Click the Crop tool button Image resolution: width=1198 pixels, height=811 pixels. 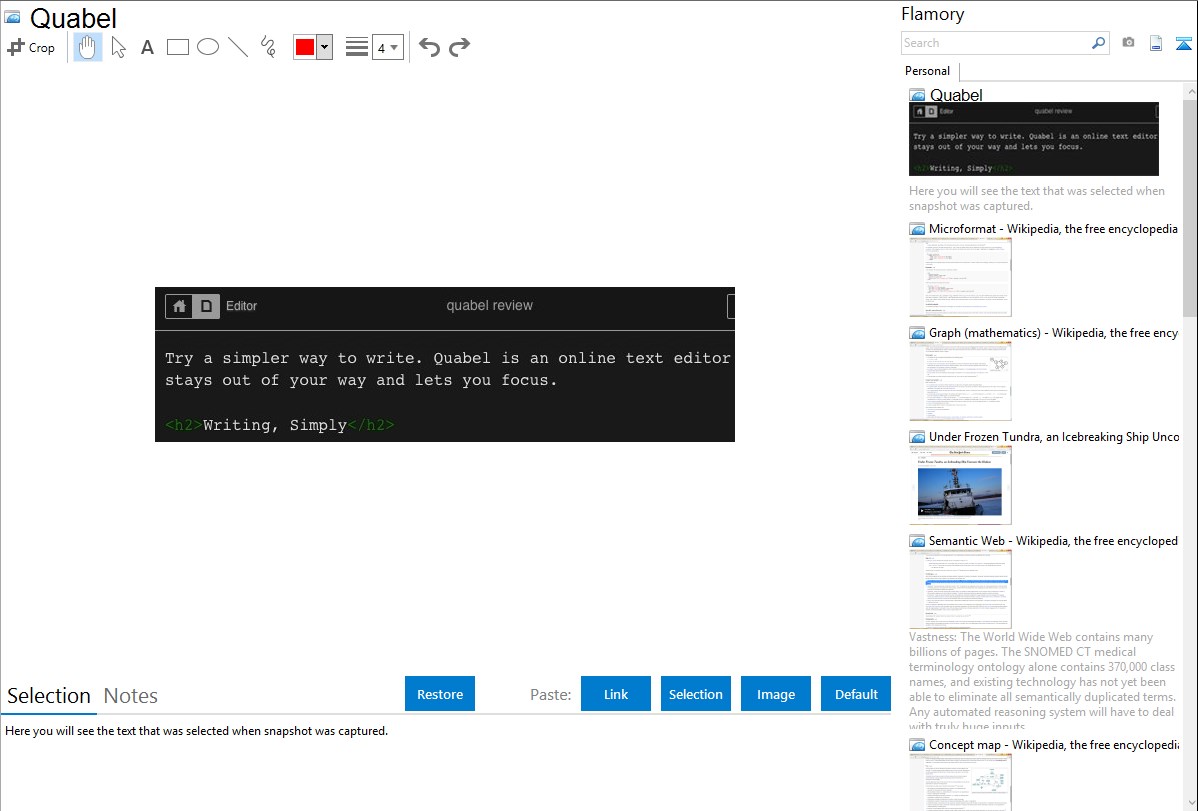click(x=31, y=47)
